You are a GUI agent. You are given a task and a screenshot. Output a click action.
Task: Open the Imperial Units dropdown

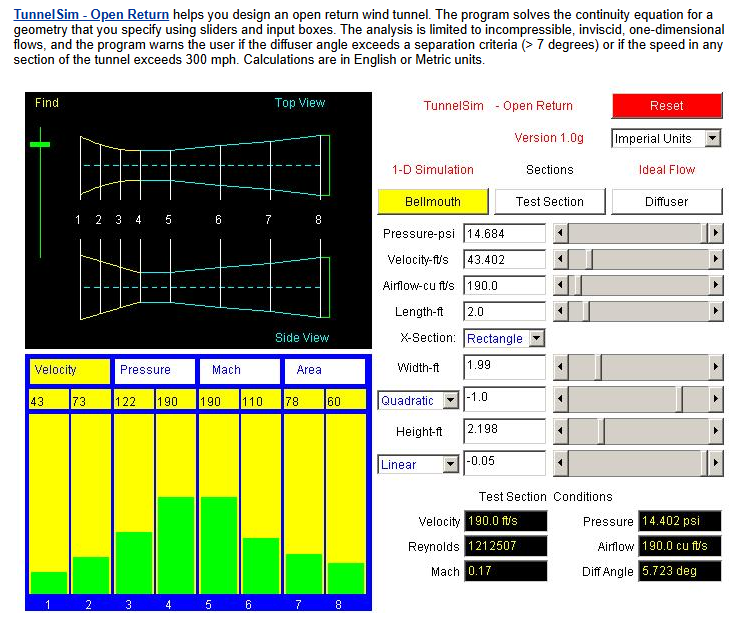click(712, 139)
